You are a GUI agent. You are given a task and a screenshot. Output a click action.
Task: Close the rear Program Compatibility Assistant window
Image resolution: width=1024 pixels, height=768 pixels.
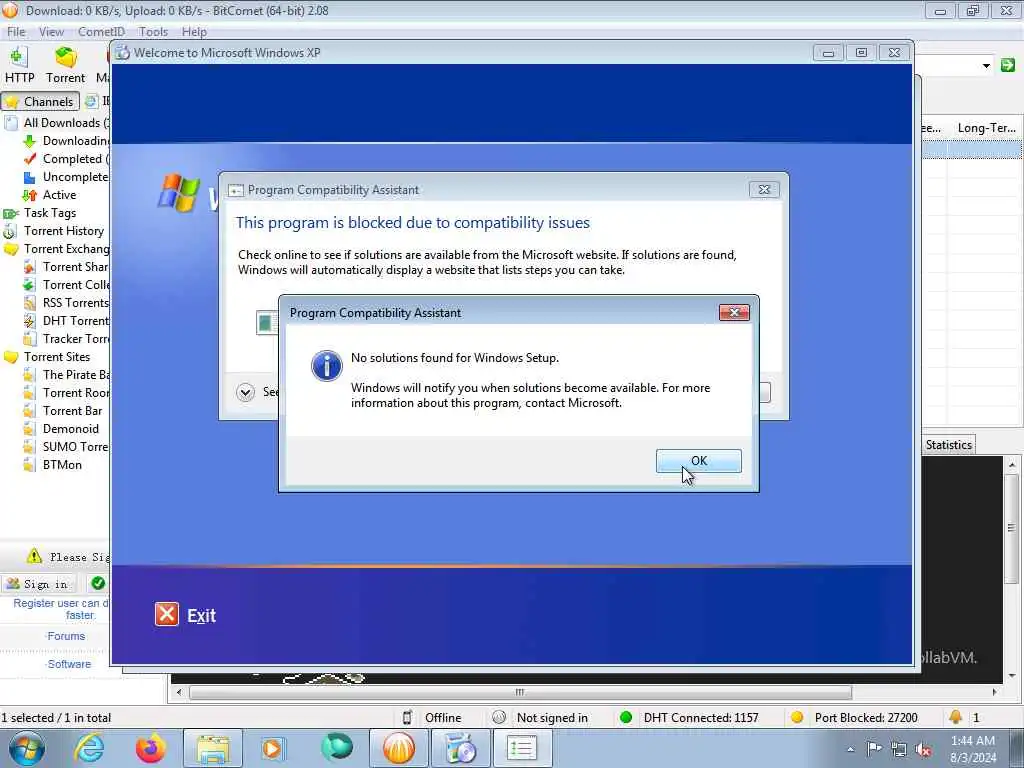tap(763, 189)
